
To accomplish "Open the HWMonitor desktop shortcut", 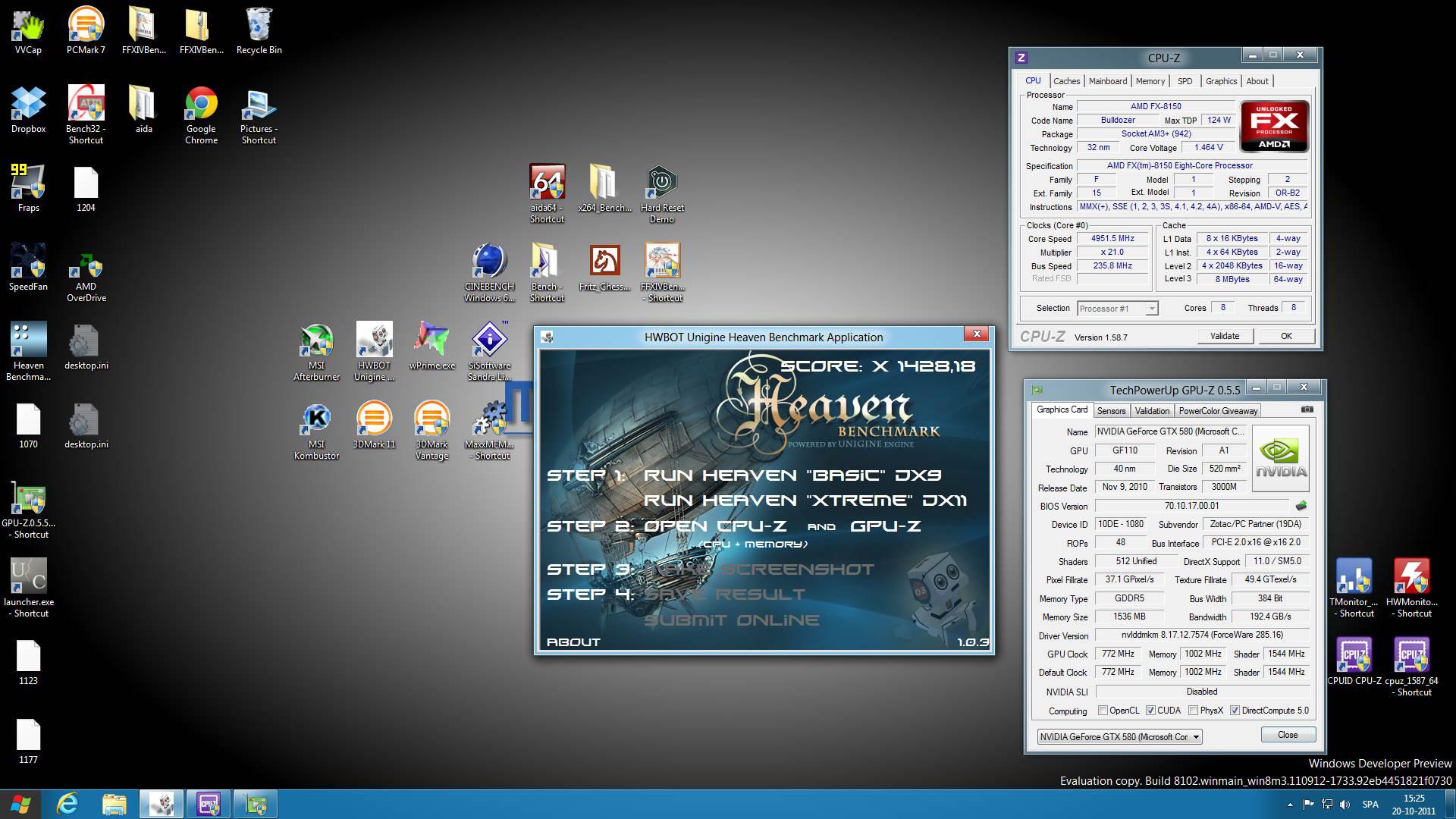I will tap(1411, 588).
